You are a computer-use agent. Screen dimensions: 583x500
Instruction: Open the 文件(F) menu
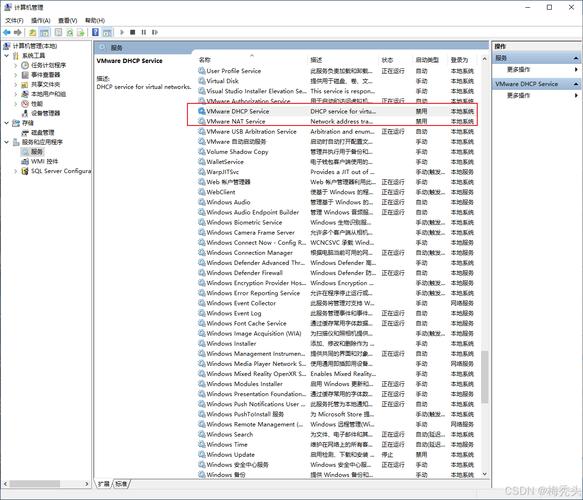tap(14, 20)
